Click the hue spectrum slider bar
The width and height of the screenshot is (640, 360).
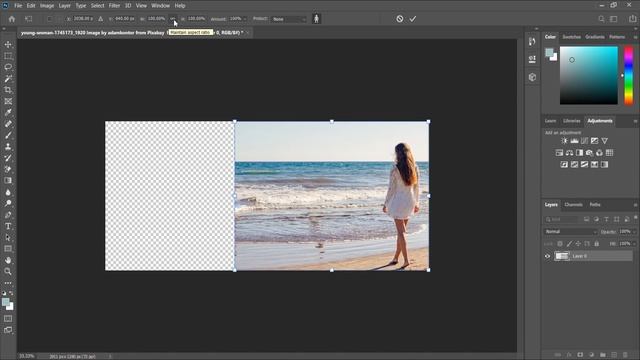(x=629, y=76)
